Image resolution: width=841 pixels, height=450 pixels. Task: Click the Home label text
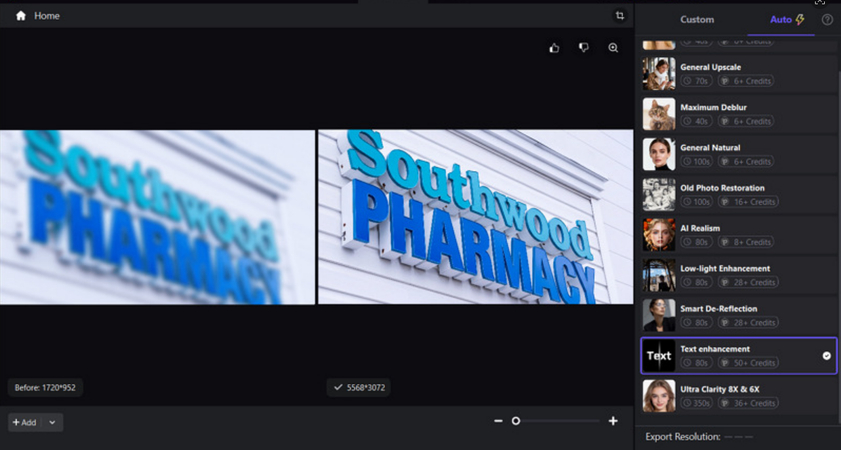(x=47, y=16)
